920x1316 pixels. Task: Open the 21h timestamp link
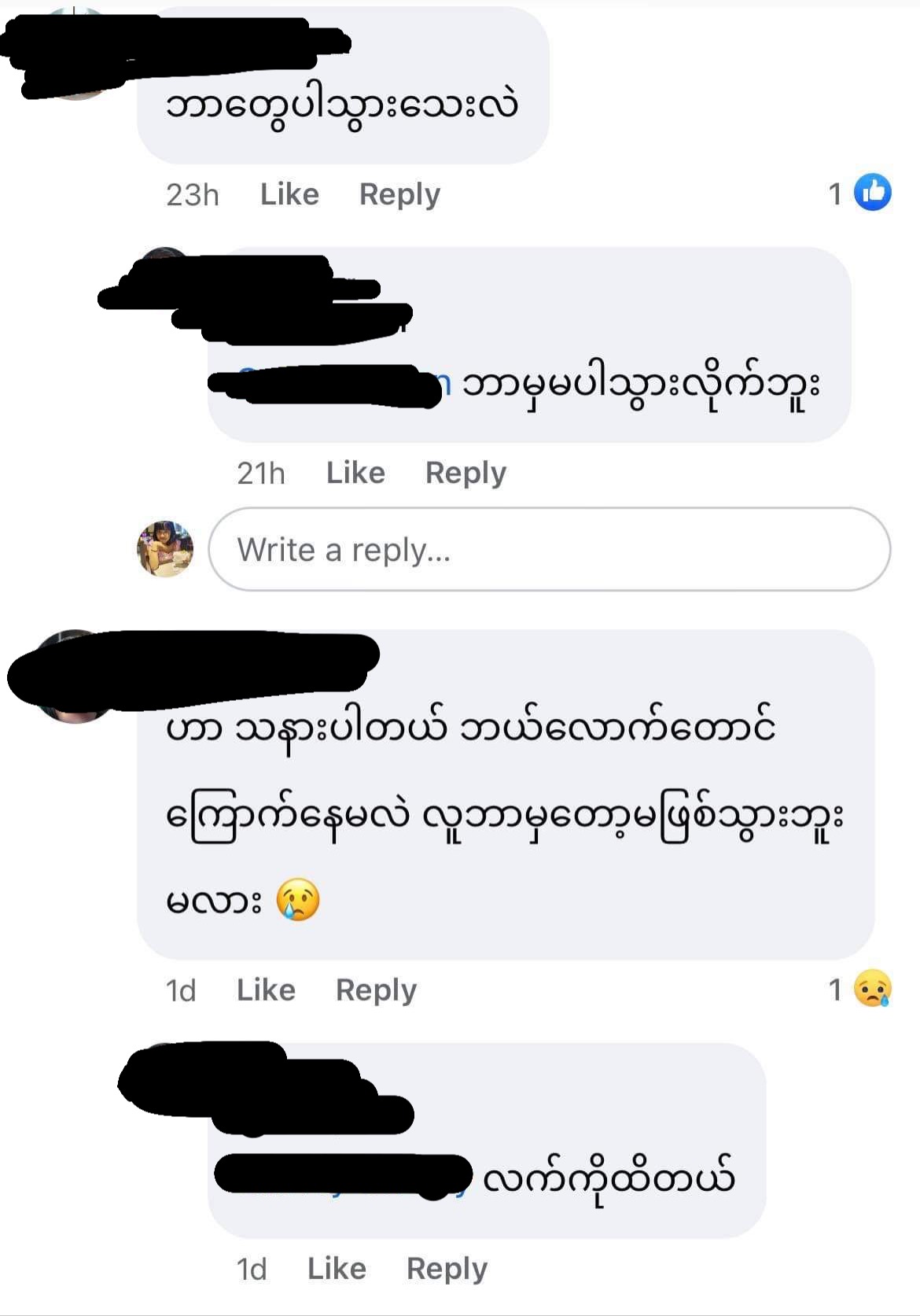click(261, 474)
